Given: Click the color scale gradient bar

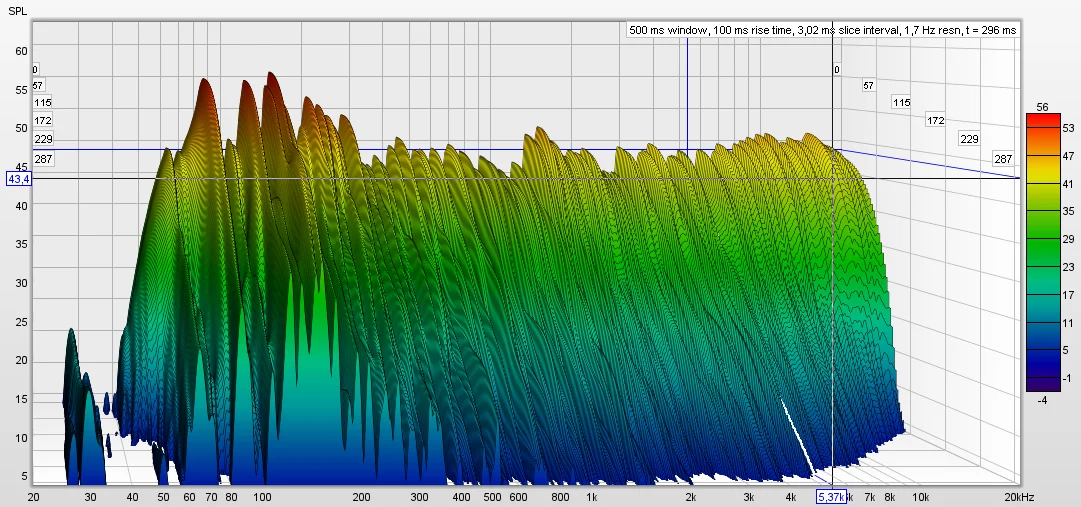Looking at the screenshot, I should pos(1043,253).
